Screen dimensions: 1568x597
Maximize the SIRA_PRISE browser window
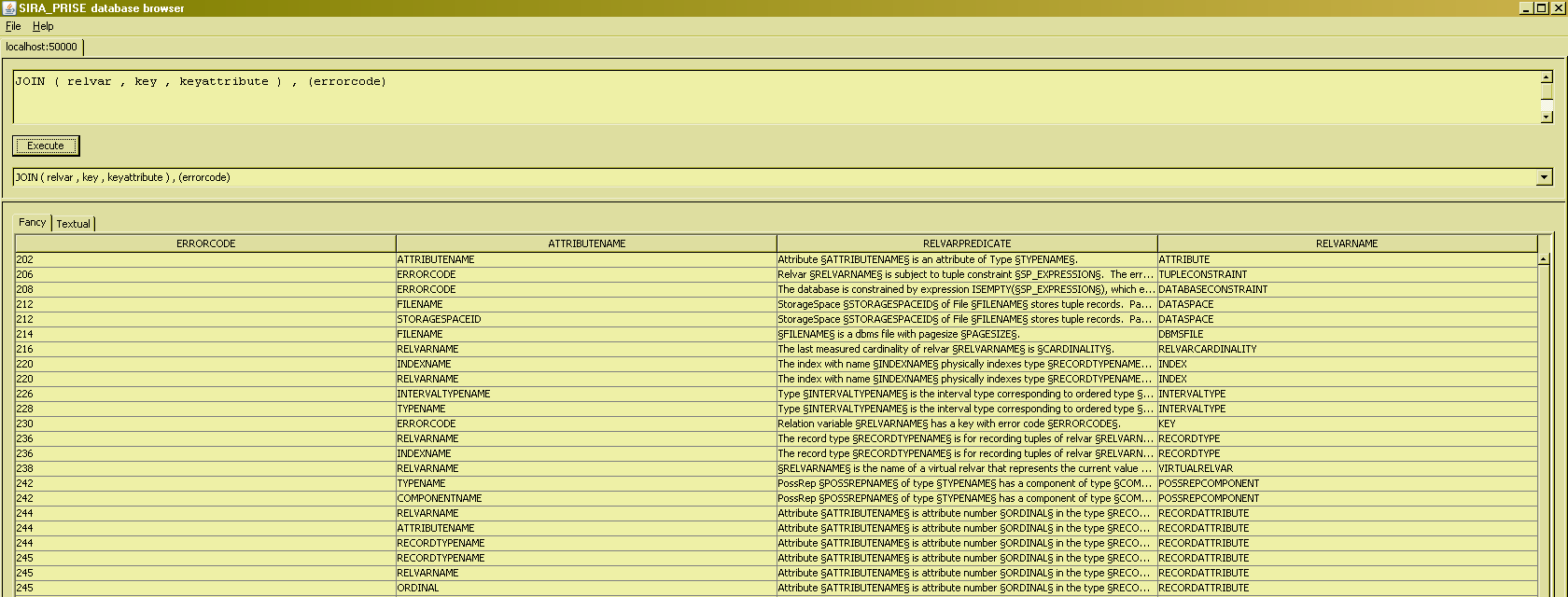1541,7
